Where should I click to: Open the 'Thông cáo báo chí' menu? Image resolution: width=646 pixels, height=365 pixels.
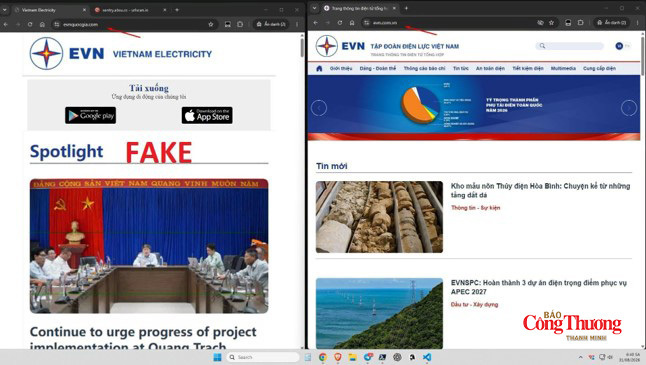point(424,68)
